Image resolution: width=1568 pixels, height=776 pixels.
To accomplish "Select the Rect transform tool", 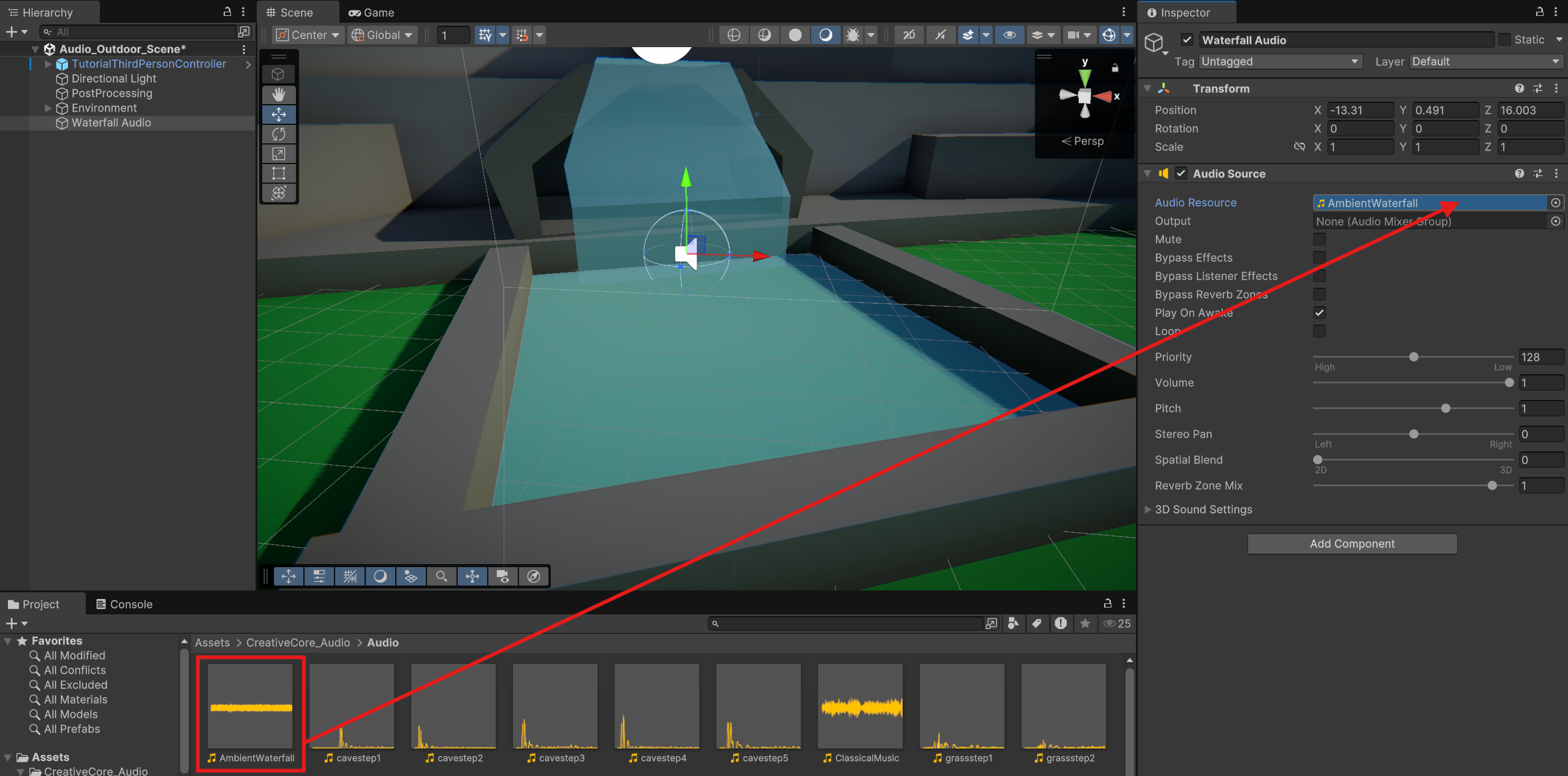I will tap(279, 173).
